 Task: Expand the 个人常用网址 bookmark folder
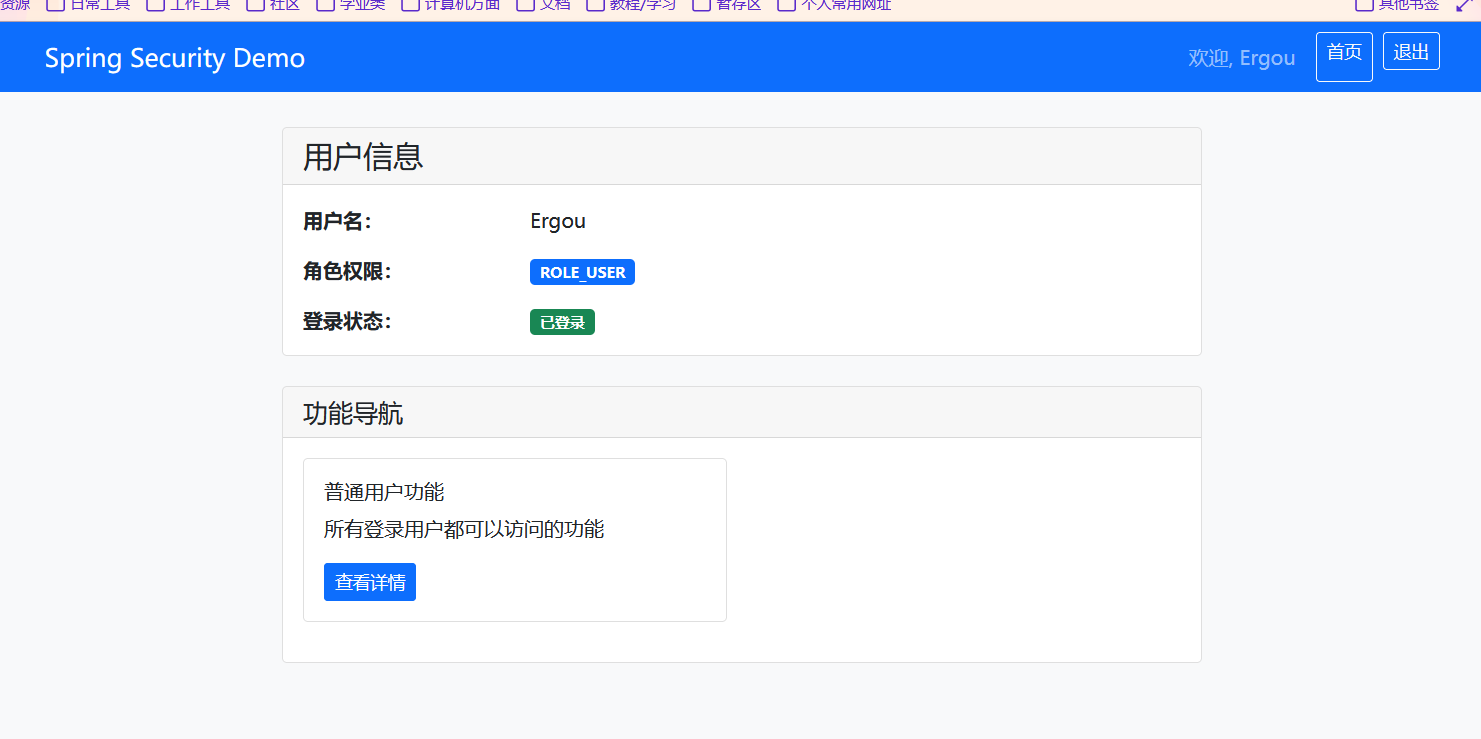835,5
